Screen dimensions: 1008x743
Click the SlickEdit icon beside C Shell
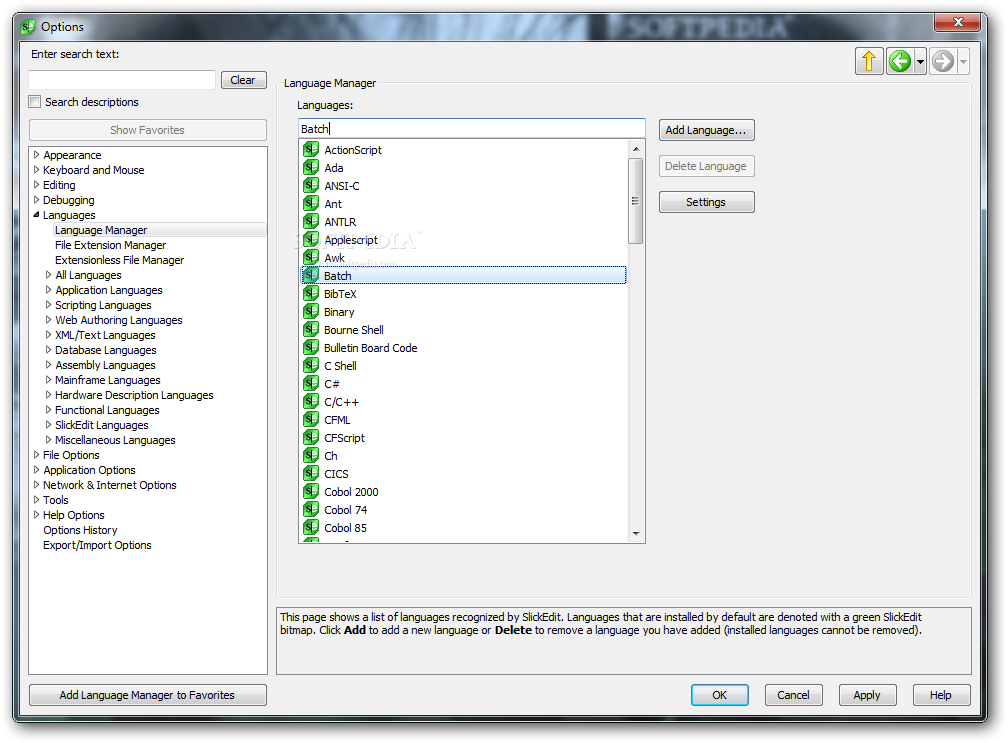point(311,365)
